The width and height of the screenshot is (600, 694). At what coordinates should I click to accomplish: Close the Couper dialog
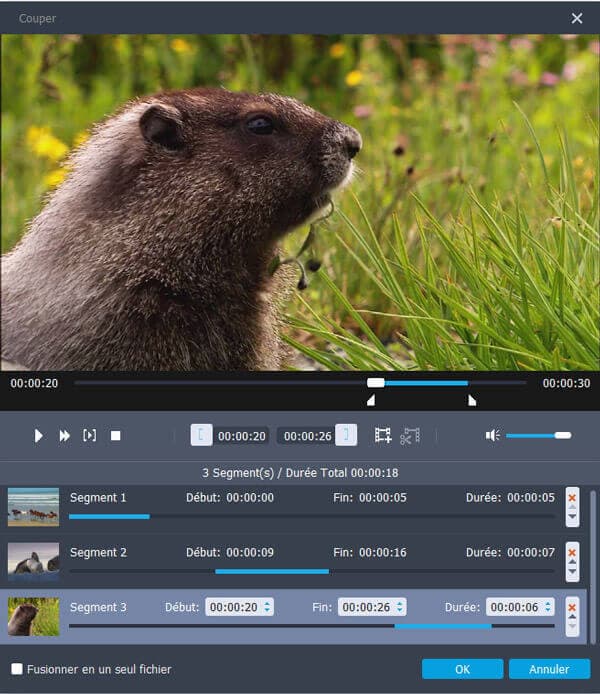point(577,18)
